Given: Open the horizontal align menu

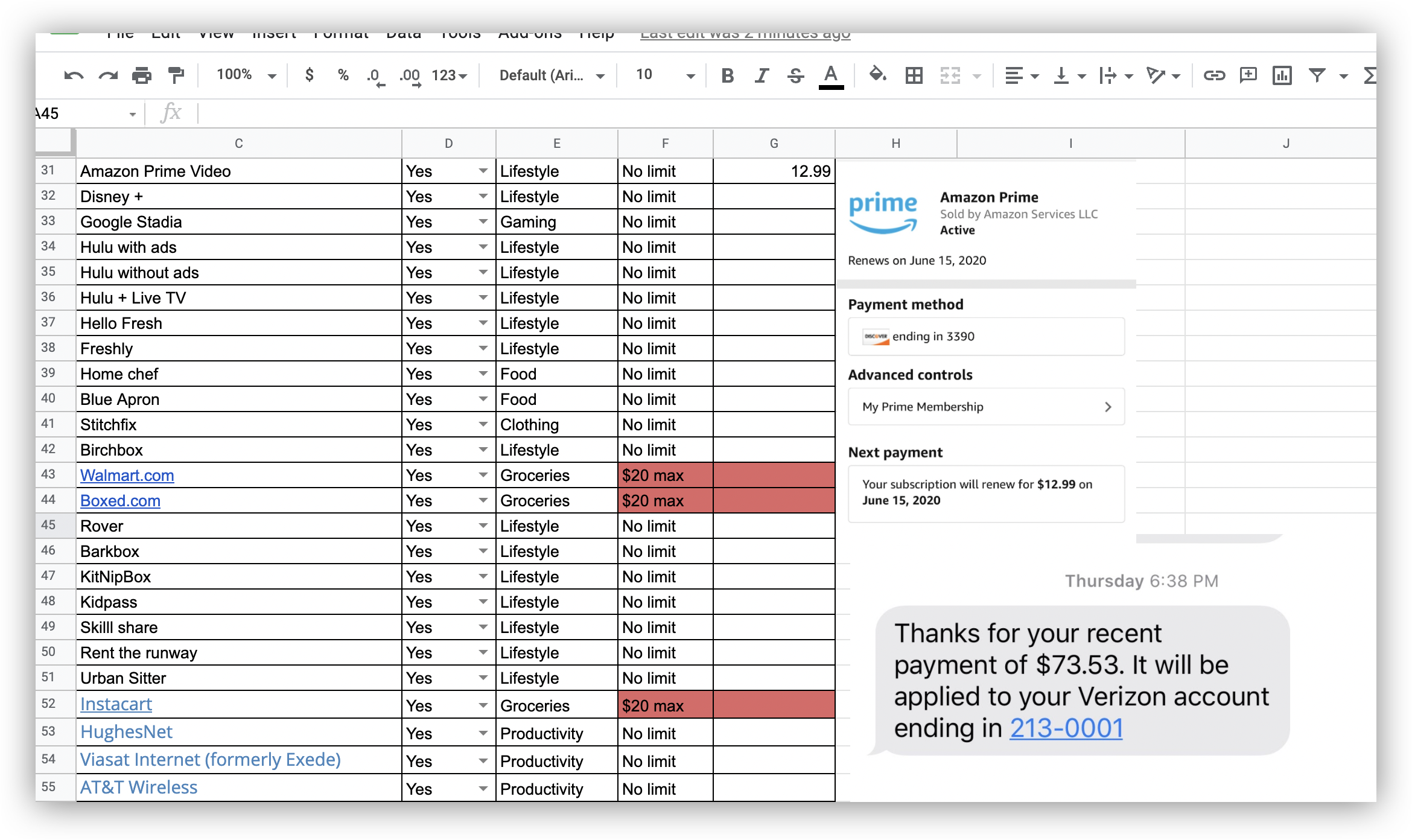Looking at the screenshot, I should click(1021, 75).
